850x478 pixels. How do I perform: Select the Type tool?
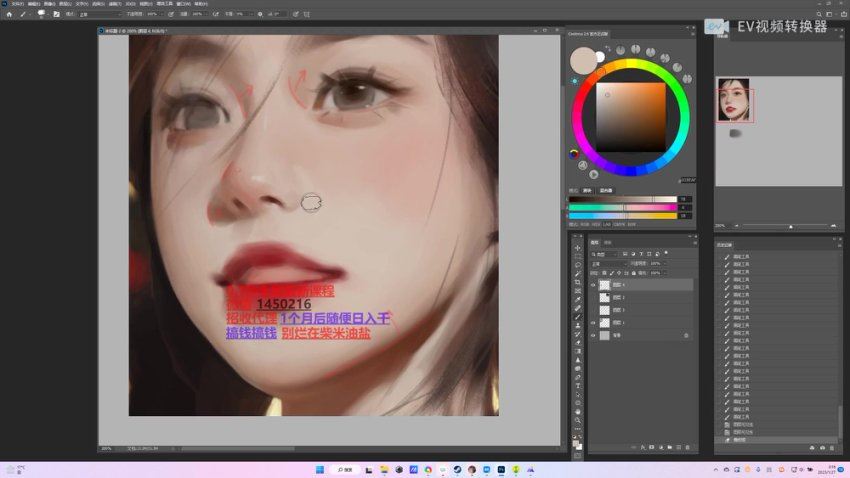[x=577, y=386]
